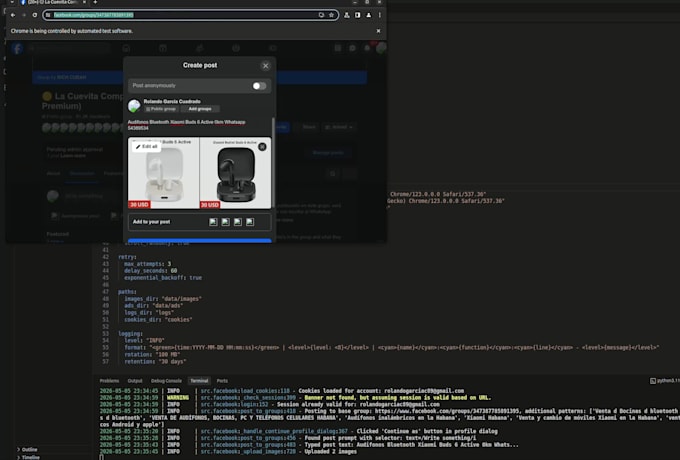
Task: Open Facebook account avatar at top right
Action: [381, 48]
